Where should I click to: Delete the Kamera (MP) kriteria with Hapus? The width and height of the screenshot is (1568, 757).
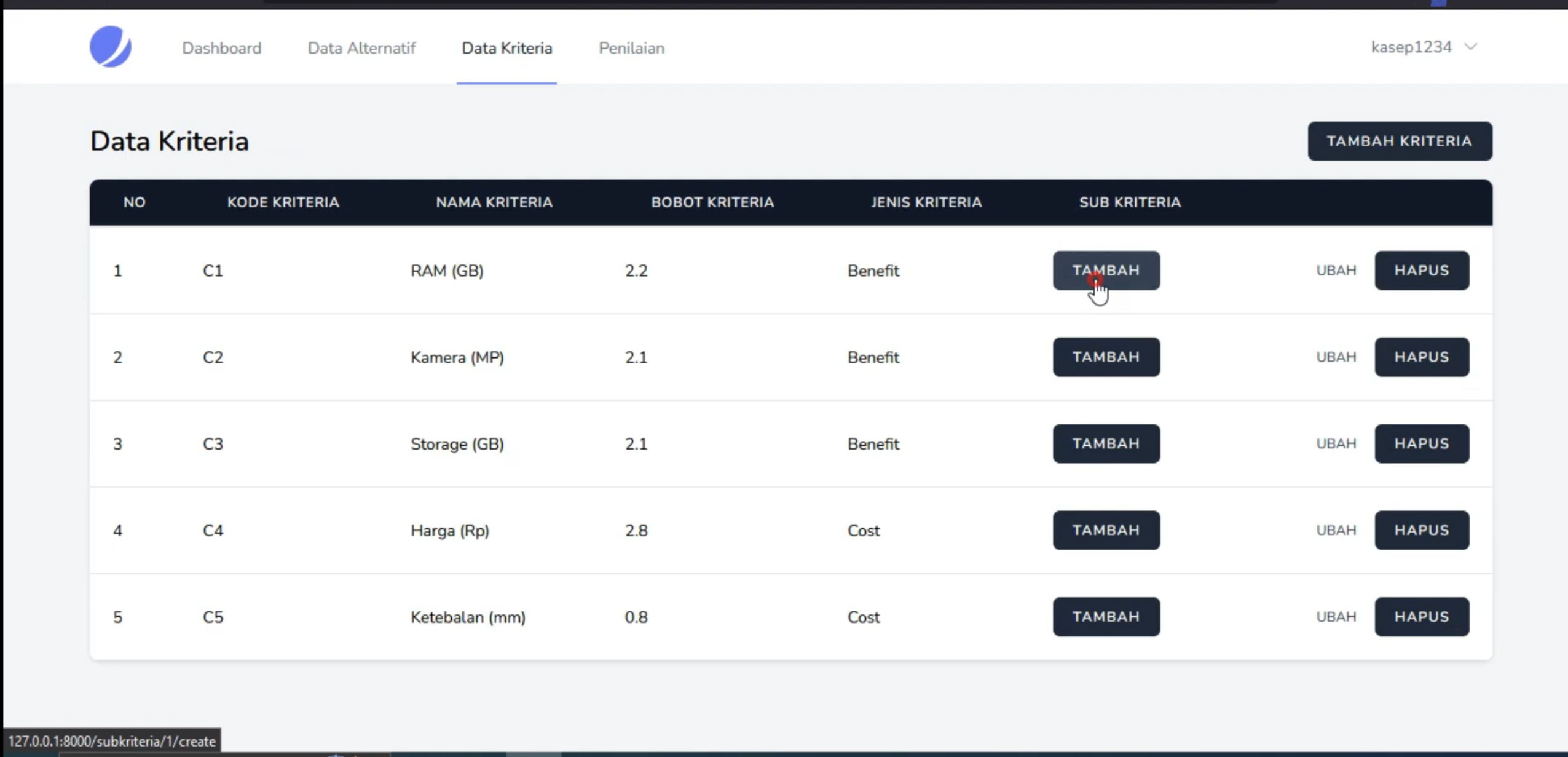click(1422, 357)
